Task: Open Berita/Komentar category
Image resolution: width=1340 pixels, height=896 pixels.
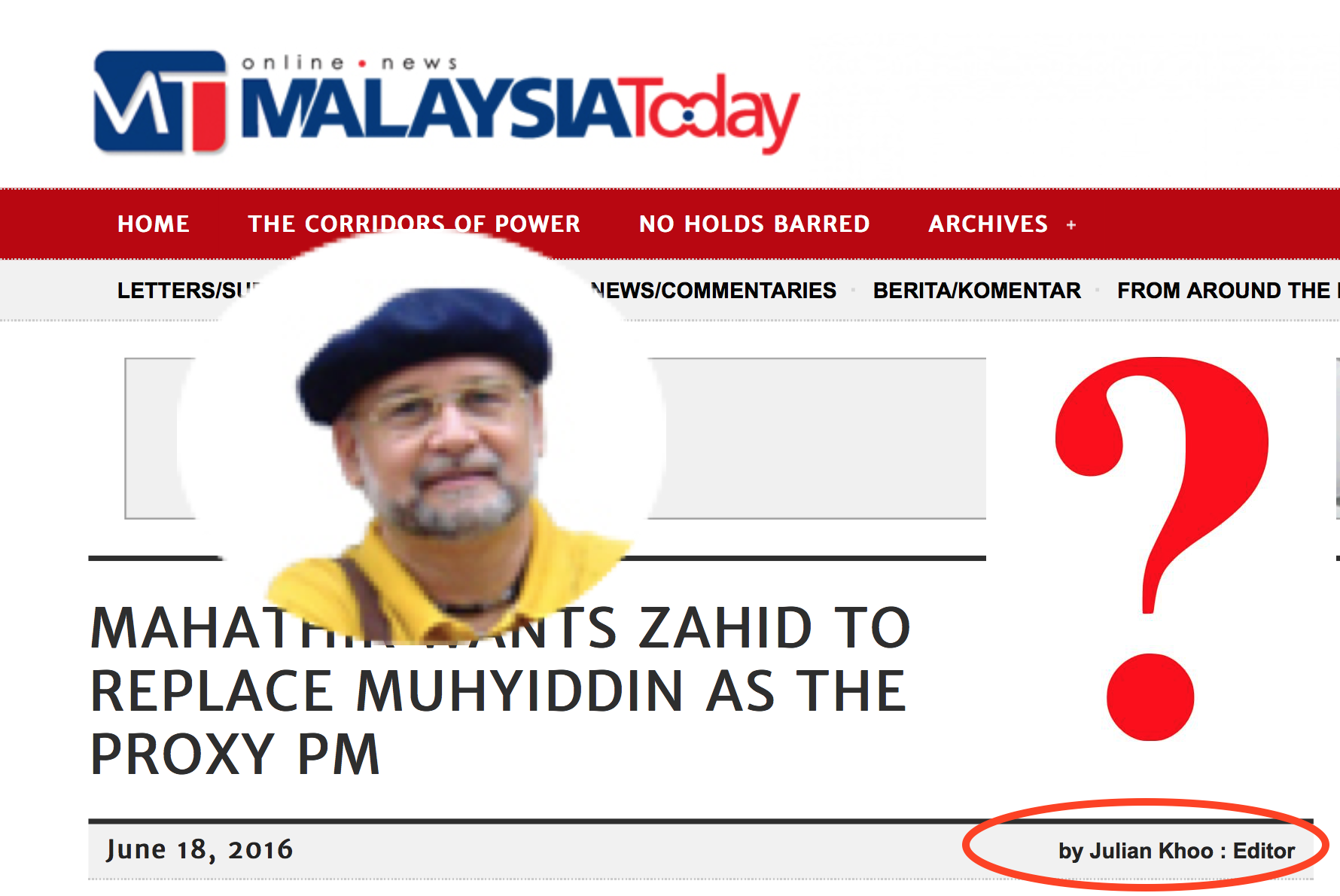Action: (976, 290)
